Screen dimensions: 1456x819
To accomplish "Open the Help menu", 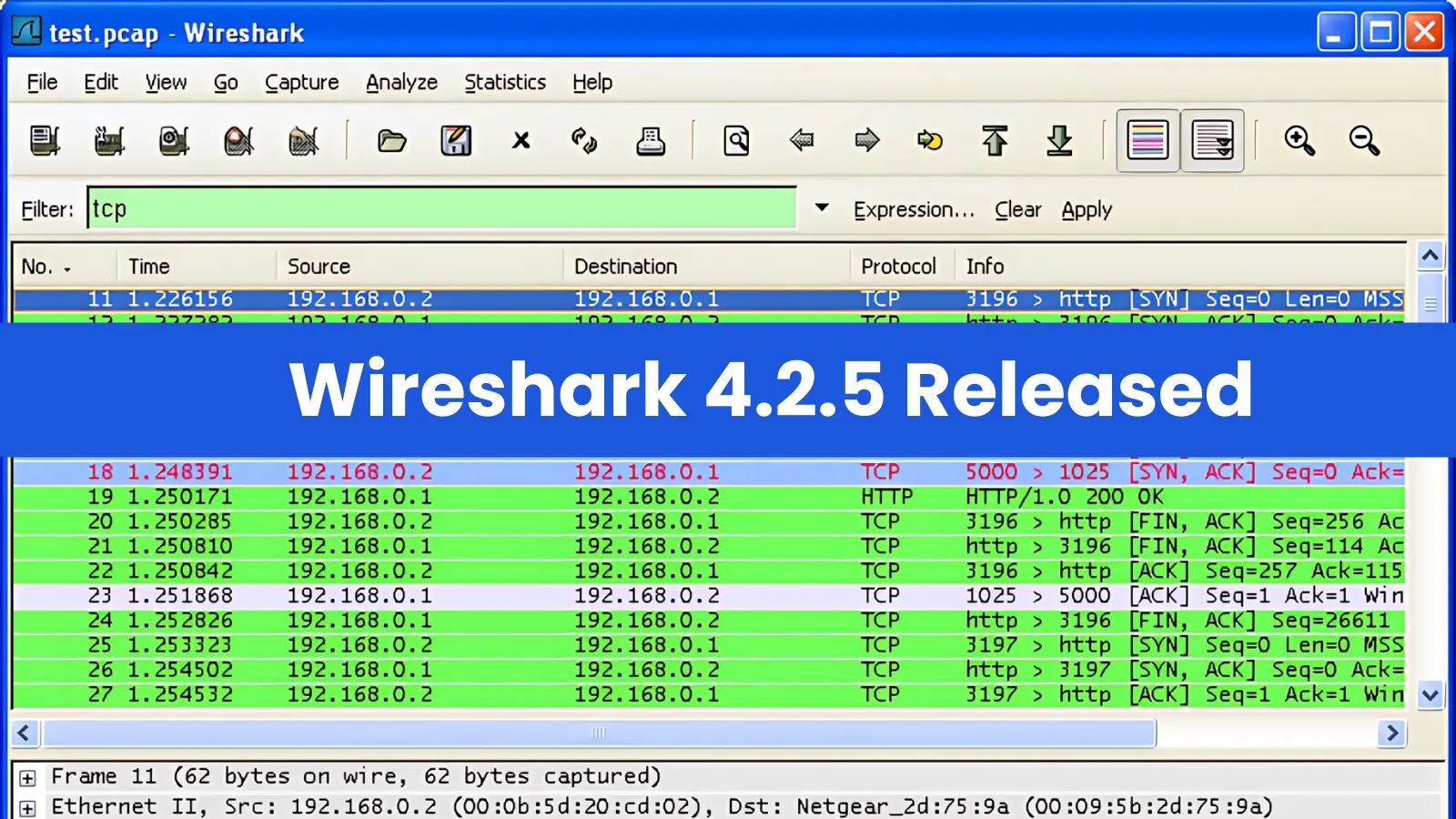I will tap(592, 82).
